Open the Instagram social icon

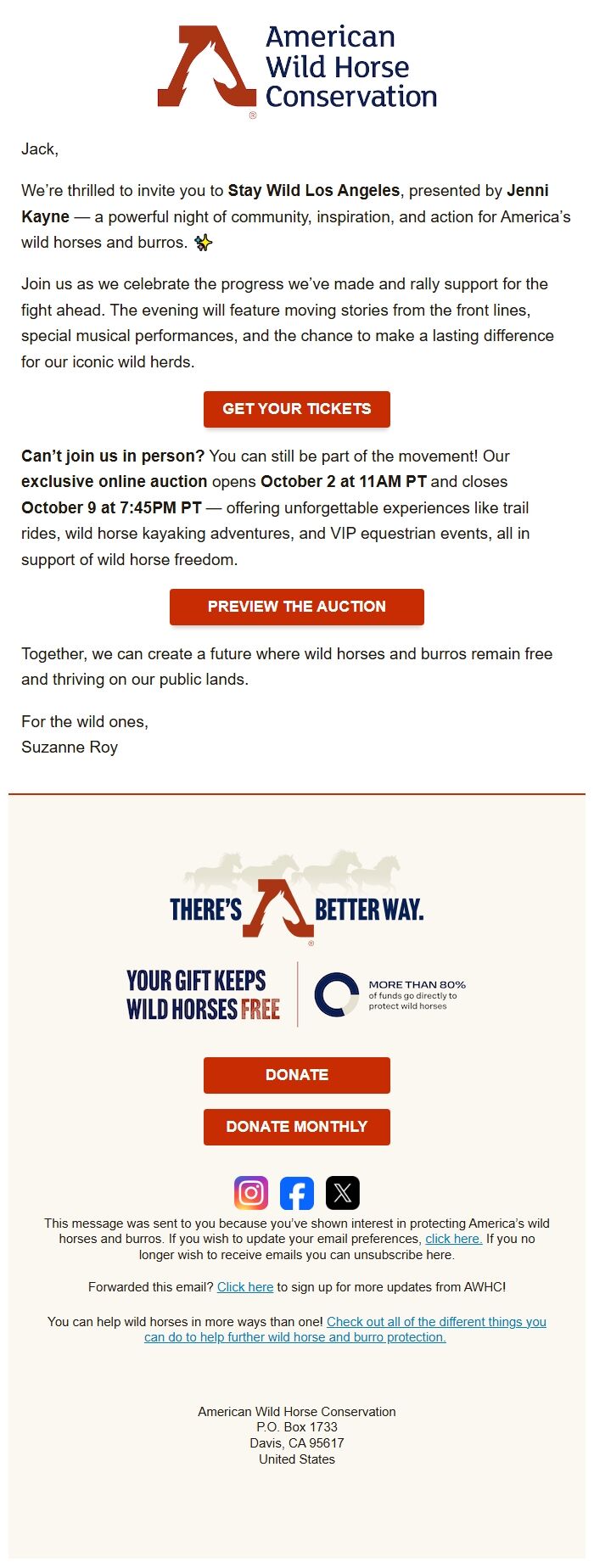(x=251, y=1192)
